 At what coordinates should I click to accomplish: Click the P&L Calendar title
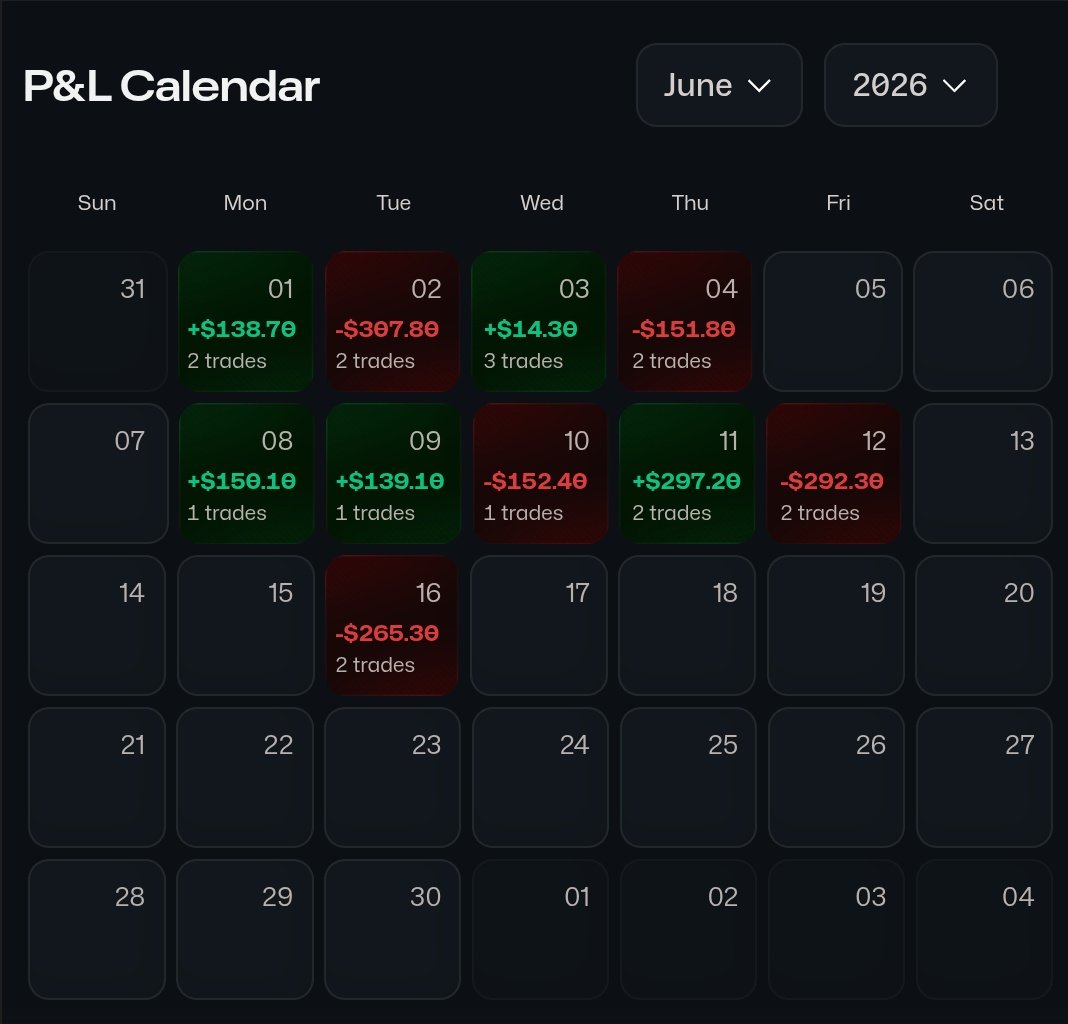(172, 86)
